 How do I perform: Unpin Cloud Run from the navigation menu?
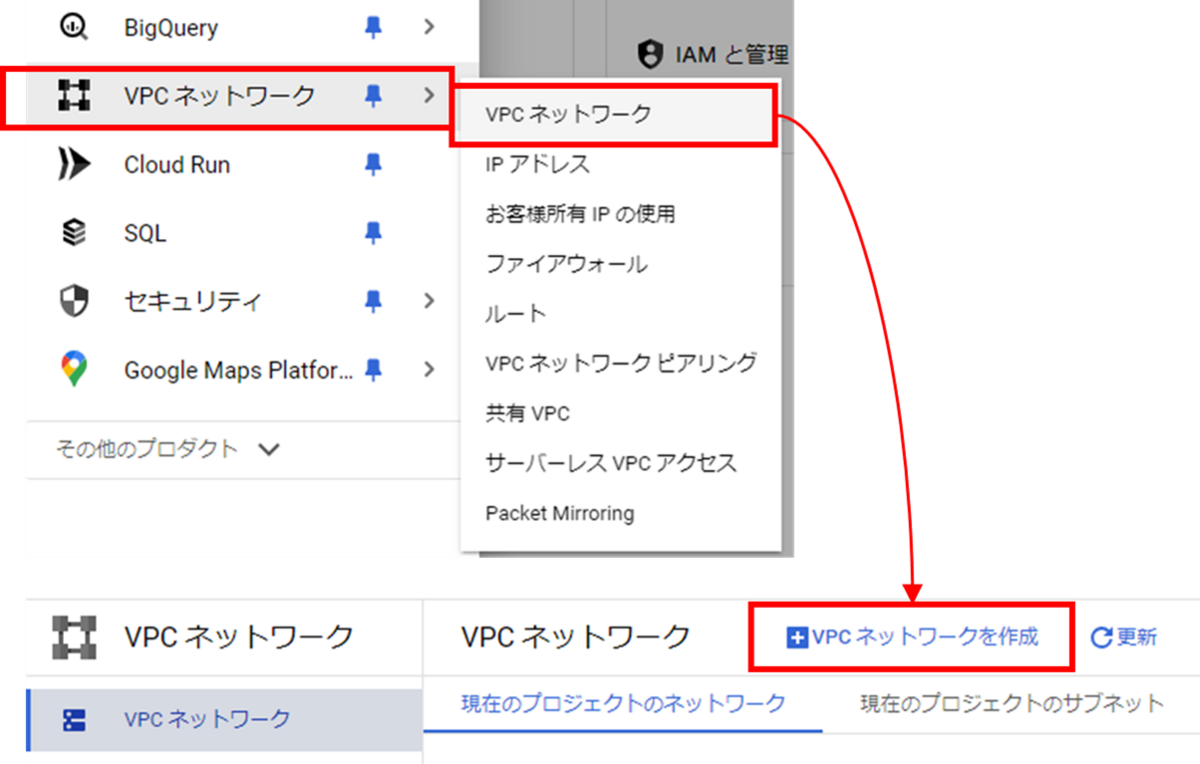coord(373,164)
